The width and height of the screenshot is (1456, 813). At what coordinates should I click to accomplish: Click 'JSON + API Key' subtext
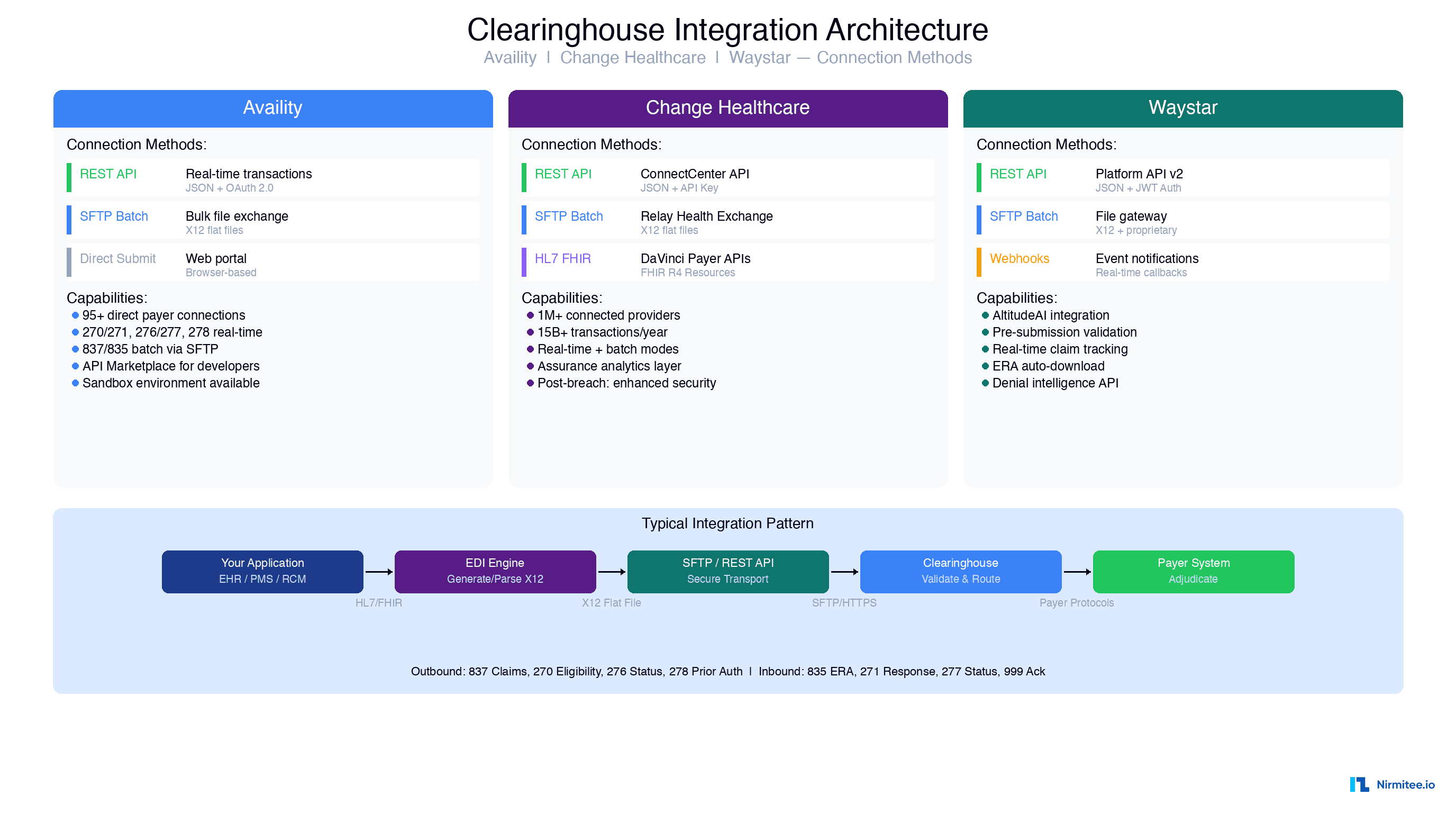point(679,188)
